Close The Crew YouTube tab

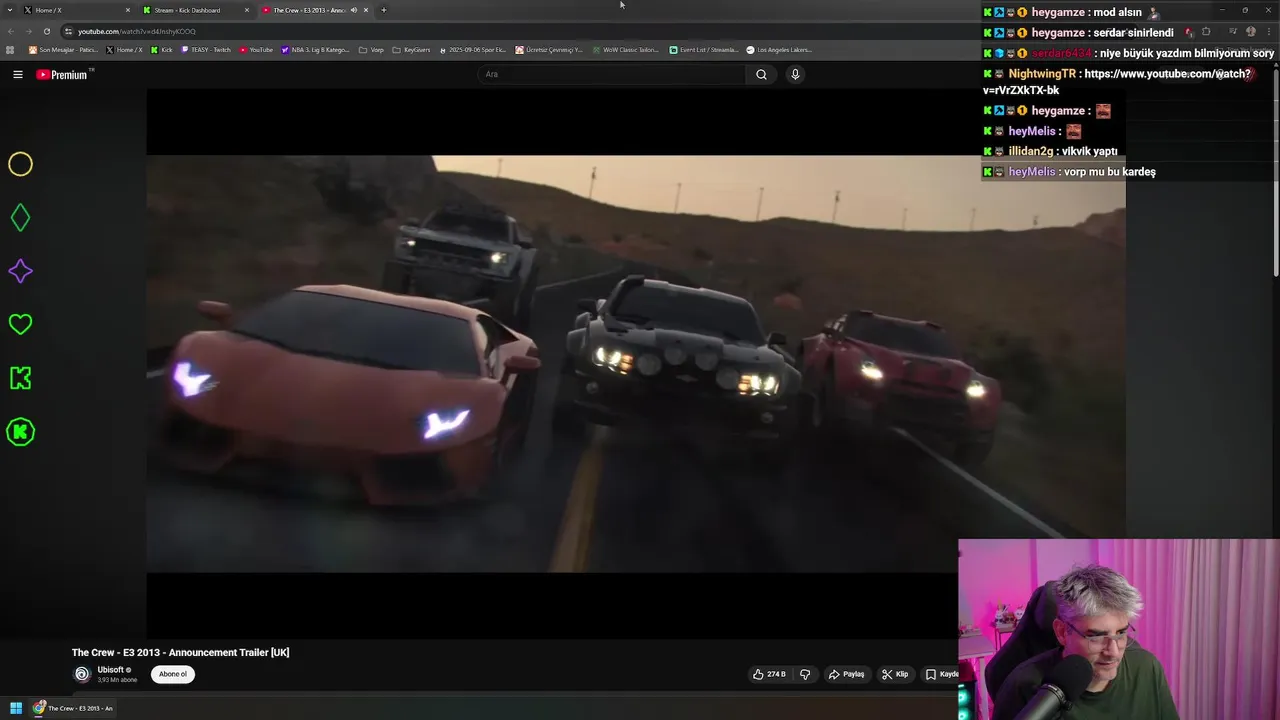[x=366, y=10]
